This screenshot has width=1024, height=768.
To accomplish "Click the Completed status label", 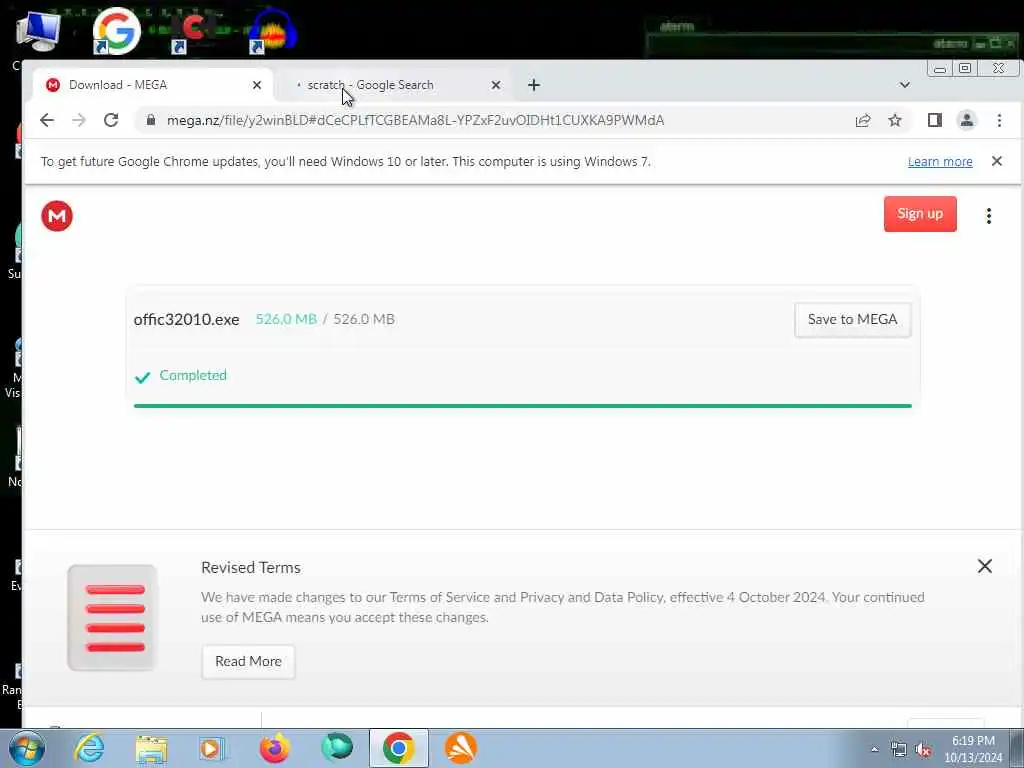I will (x=193, y=376).
